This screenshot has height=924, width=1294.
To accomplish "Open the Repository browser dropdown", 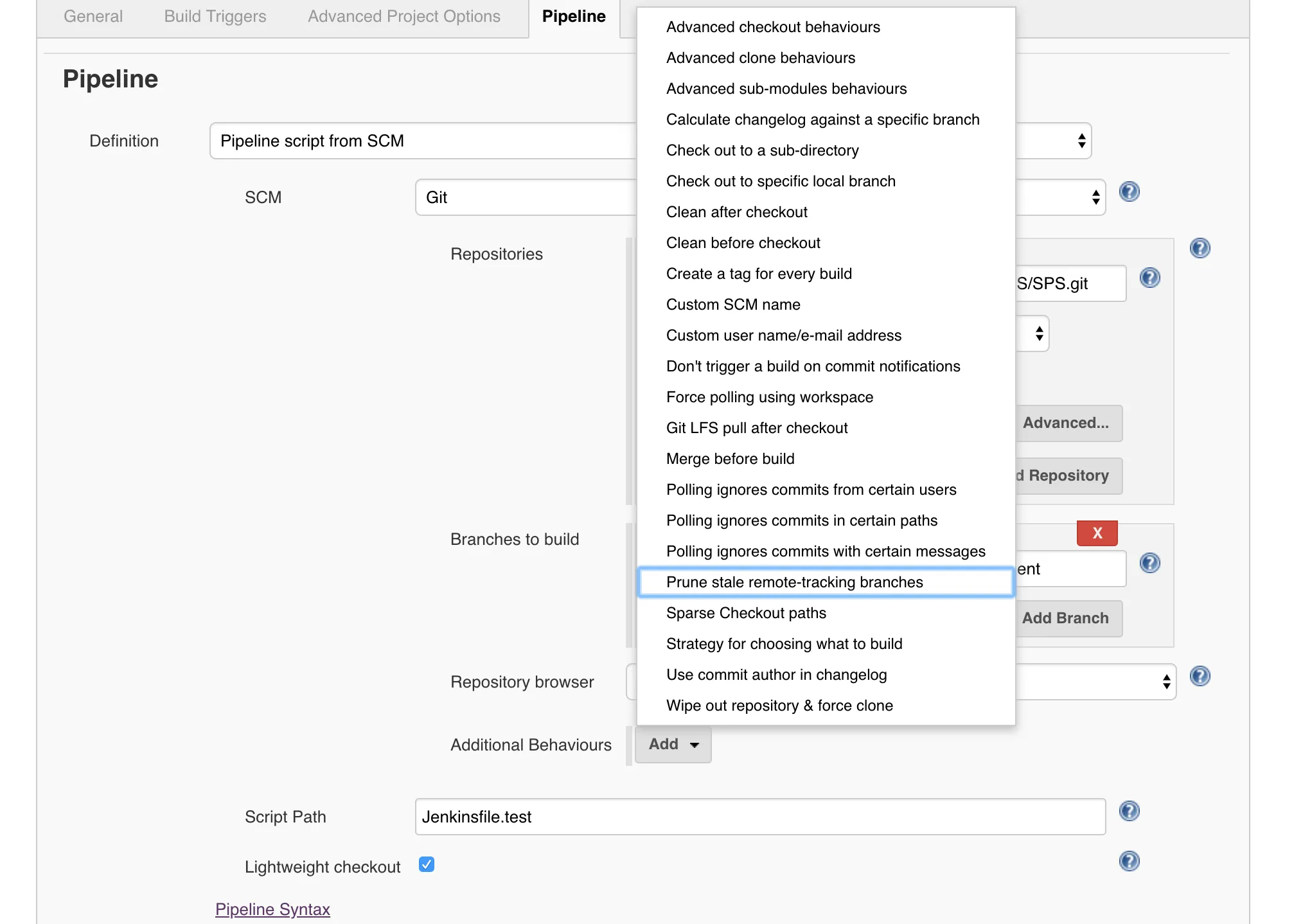I will [x=1095, y=682].
